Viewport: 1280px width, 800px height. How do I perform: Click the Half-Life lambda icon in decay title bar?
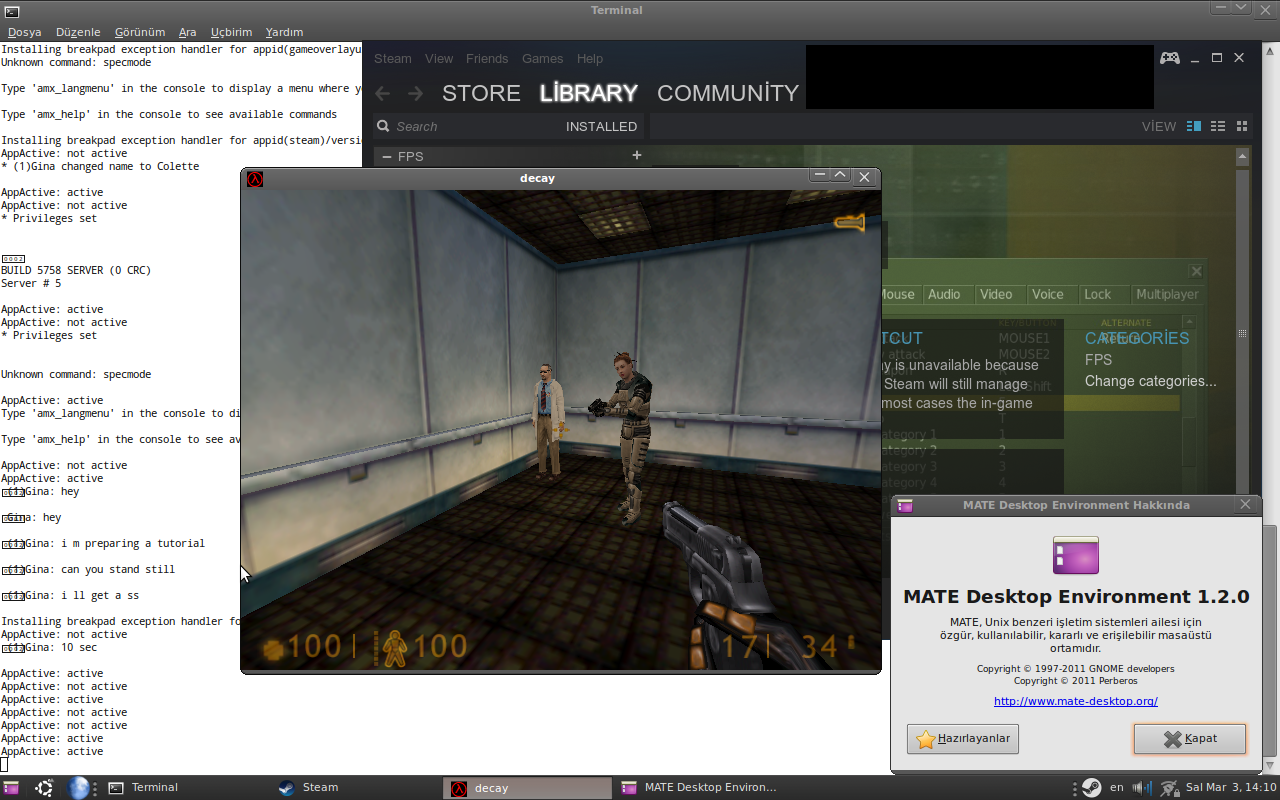[255, 178]
